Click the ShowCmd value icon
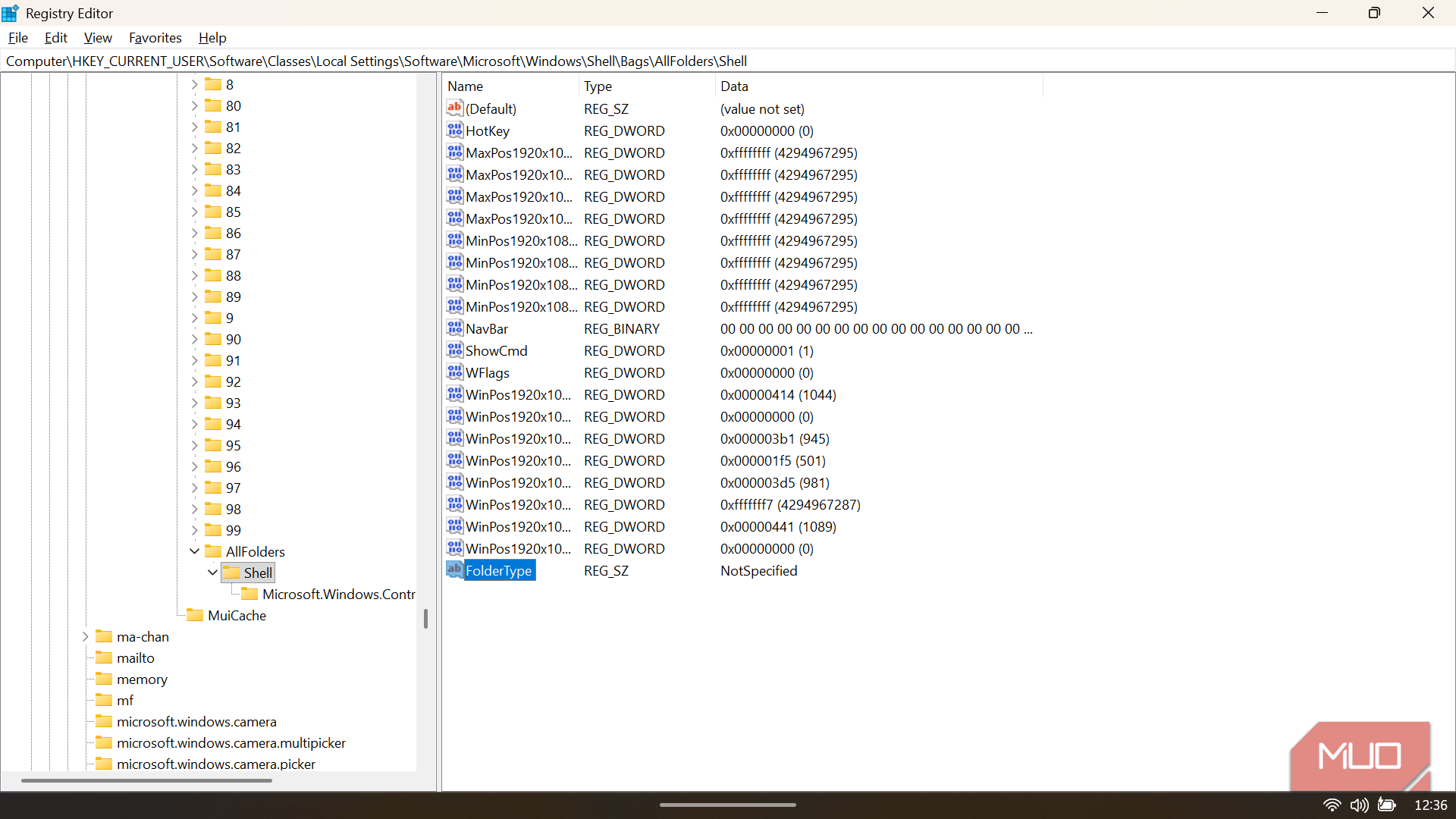1456x819 pixels. (x=455, y=350)
